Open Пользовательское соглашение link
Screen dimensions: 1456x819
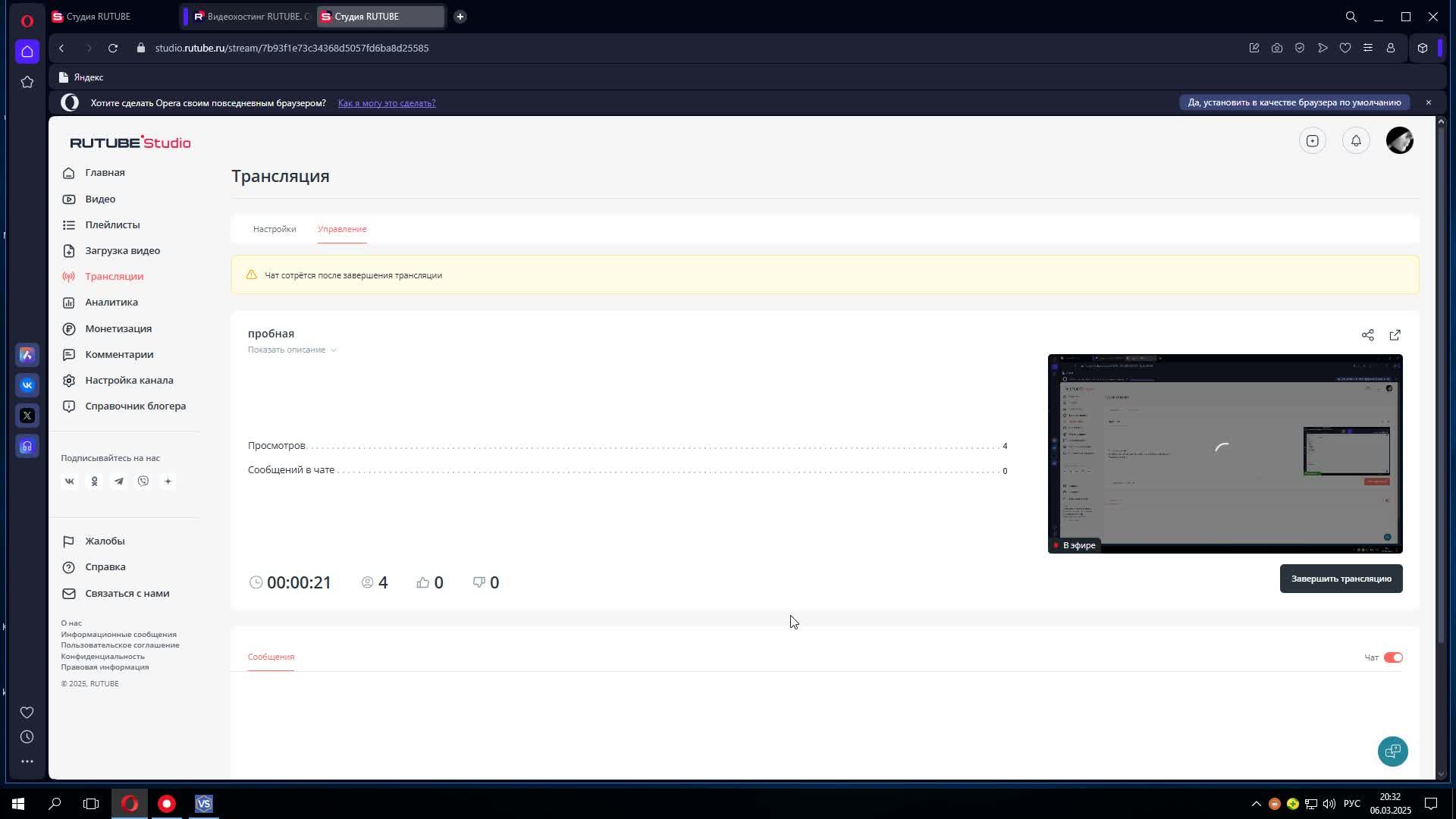click(x=120, y=645)
